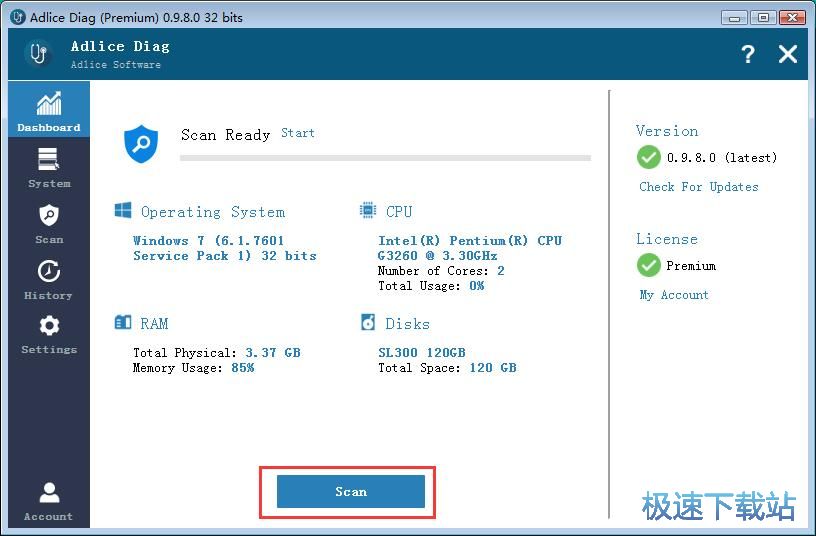Click the Number of Cores value 2
The width and height of the screenshot is (816, 536).
[x=501, y=271]
